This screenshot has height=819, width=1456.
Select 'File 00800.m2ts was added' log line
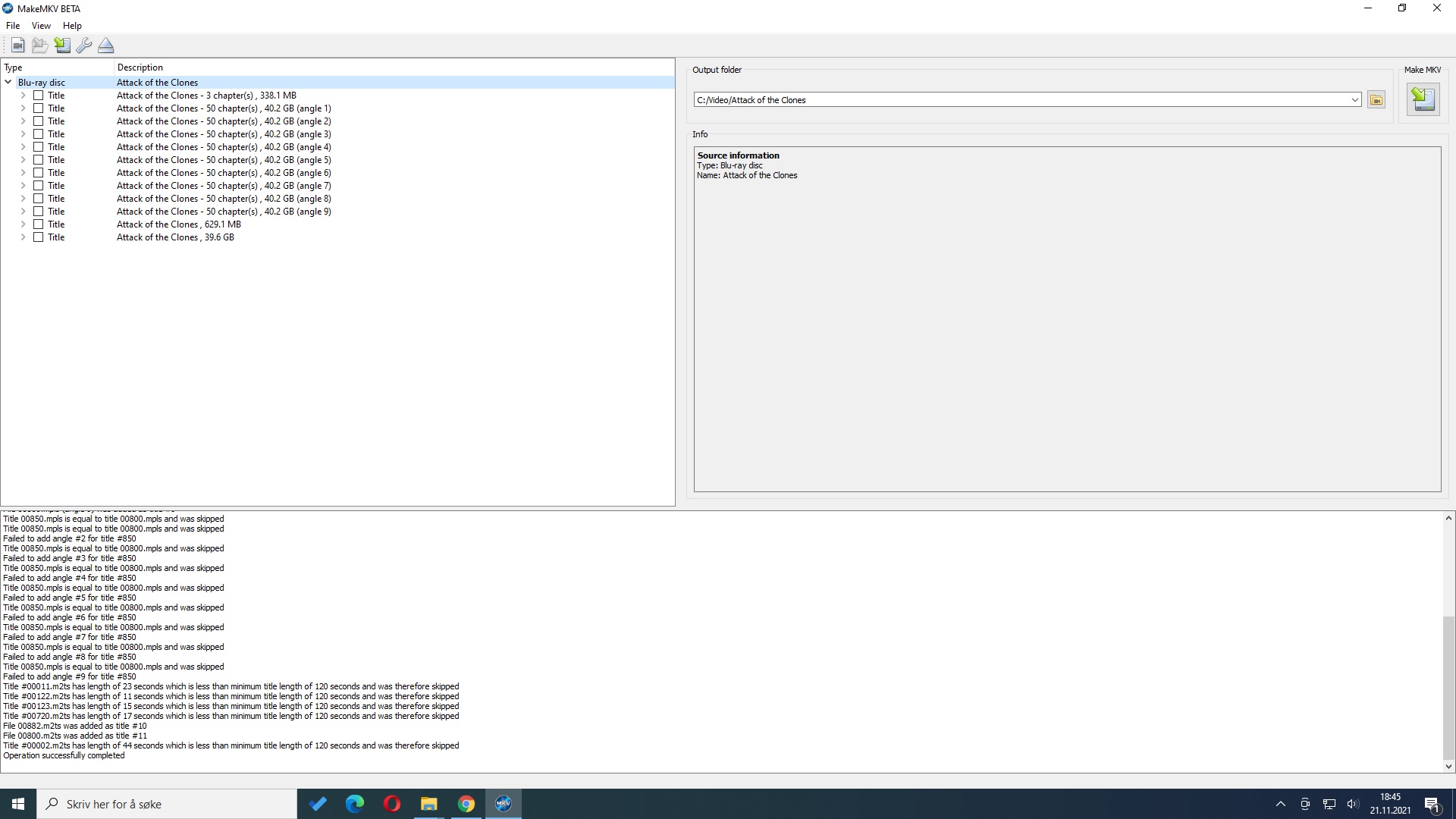75,736
